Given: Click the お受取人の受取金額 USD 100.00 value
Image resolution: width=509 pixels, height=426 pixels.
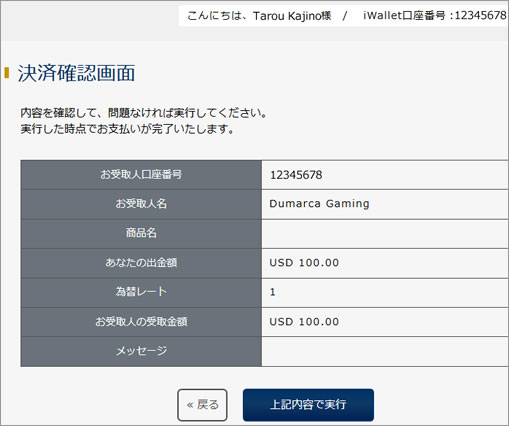Looking at the screenshot, I should click(304, 322).
